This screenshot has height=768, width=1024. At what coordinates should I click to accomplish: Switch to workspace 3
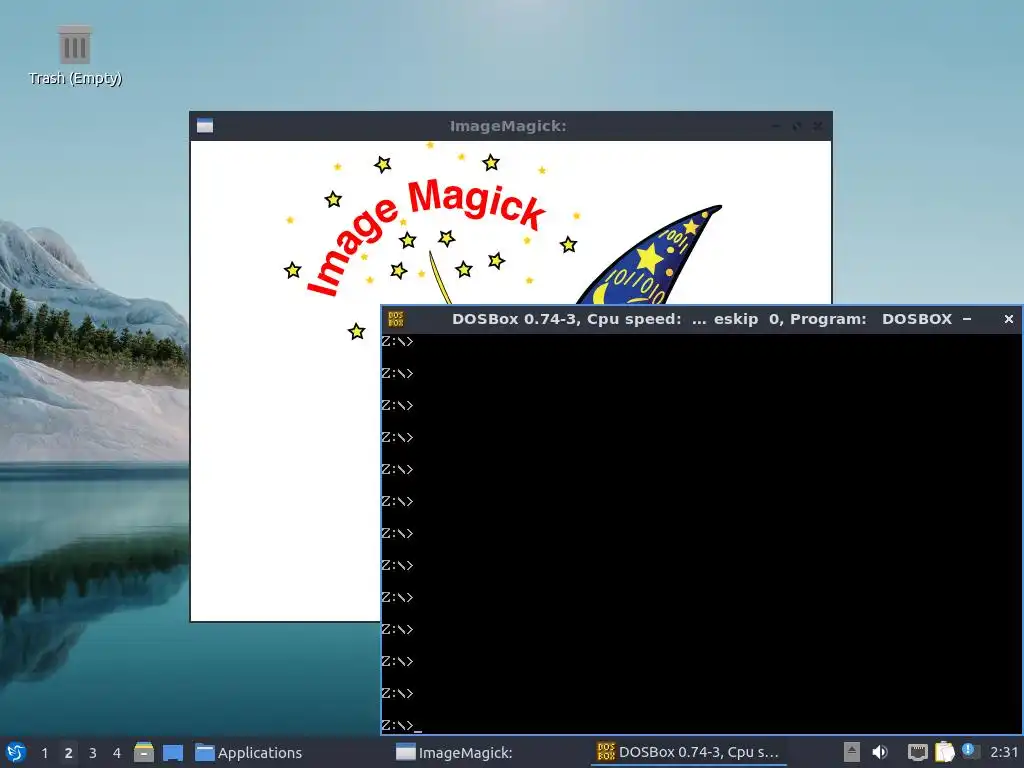[93, 753]
